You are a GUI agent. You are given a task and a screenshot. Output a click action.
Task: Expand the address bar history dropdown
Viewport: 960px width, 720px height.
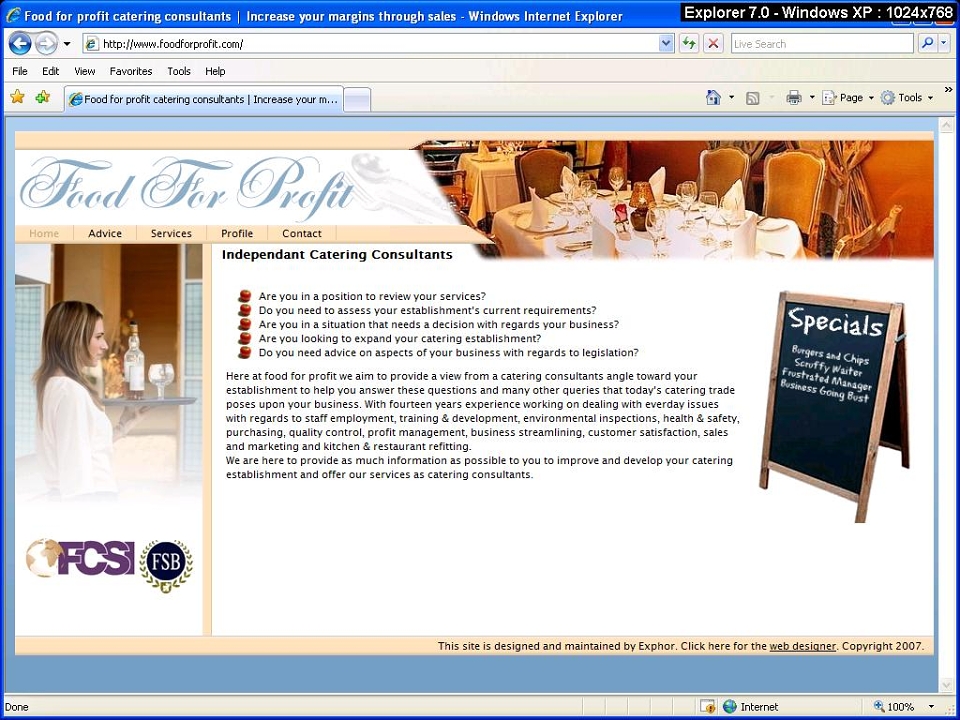(x=666, y=43)
